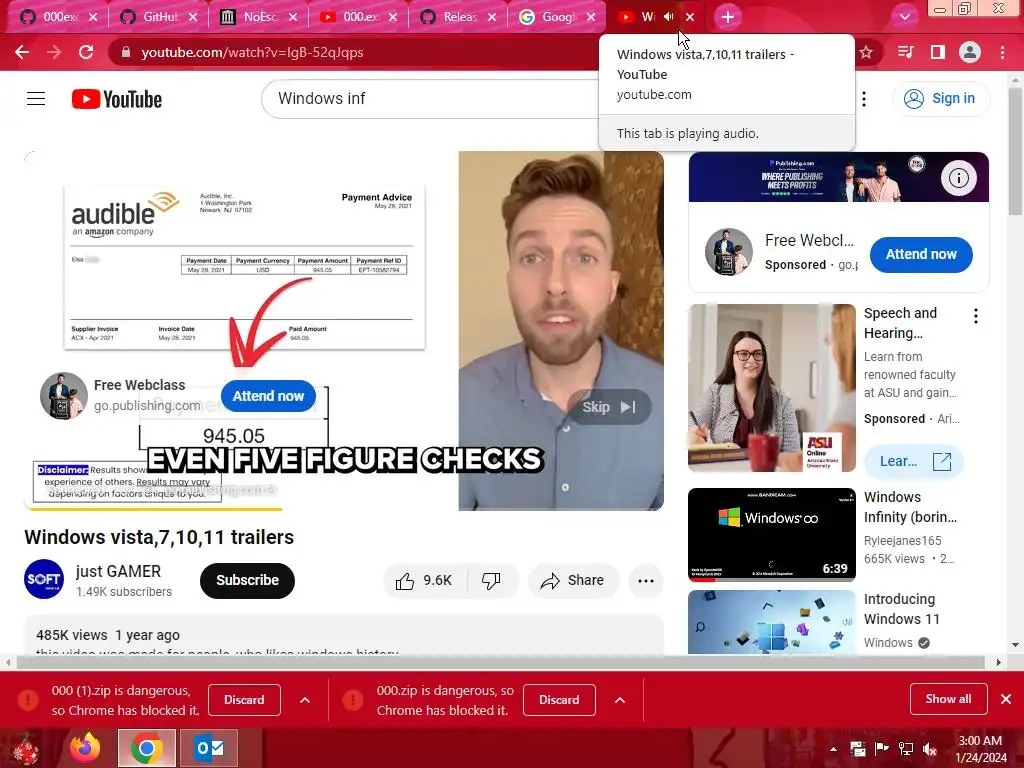Open the just GAMER channel name link

(x=118, y=571)
